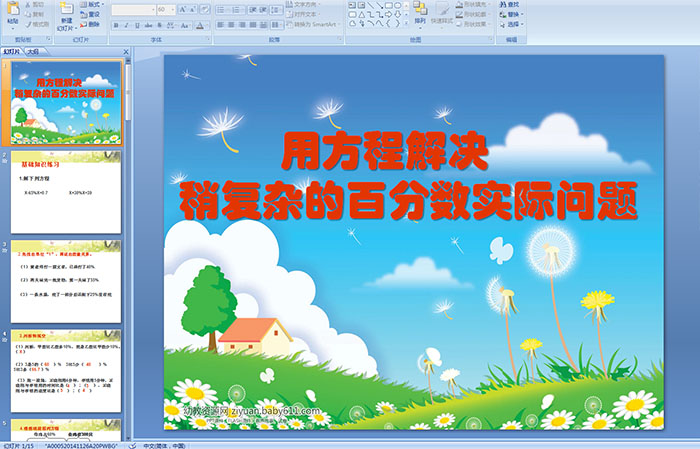
Task: Click the Reset (重设) slide button
Action: tap(90, 14)
